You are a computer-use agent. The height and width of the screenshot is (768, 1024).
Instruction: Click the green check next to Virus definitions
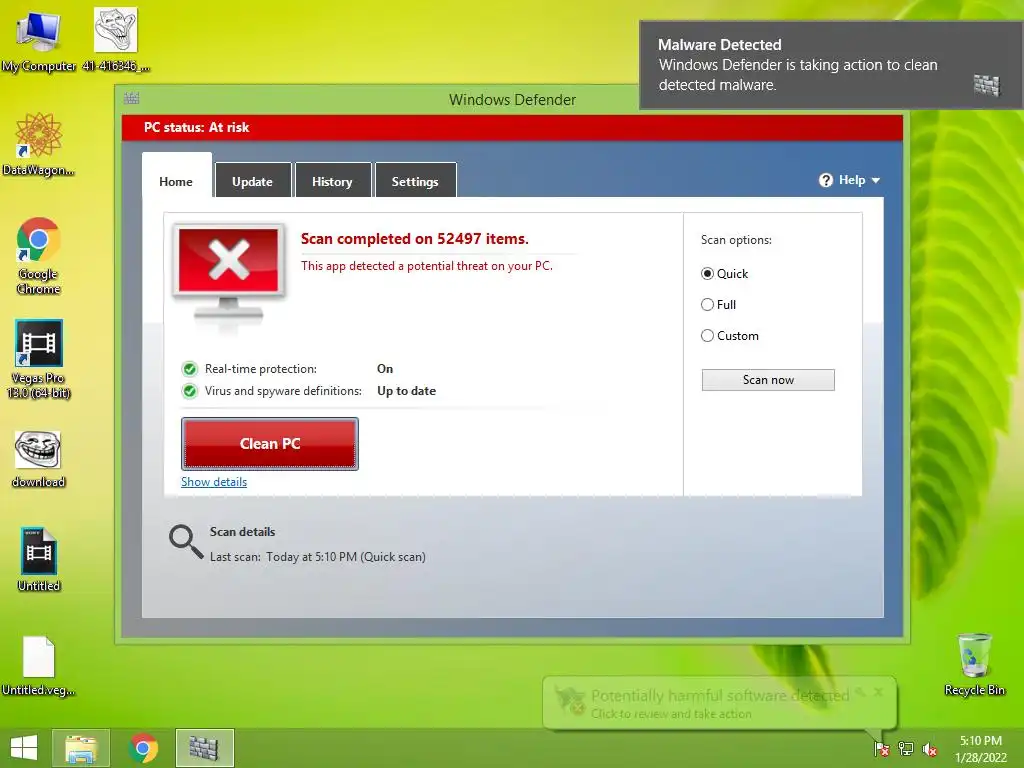[189, 391]
